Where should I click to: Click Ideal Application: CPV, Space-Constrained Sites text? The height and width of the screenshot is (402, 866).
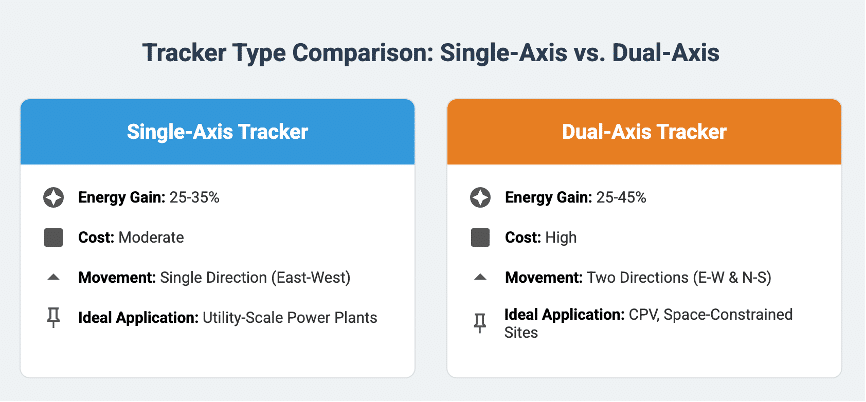(649, 324)
